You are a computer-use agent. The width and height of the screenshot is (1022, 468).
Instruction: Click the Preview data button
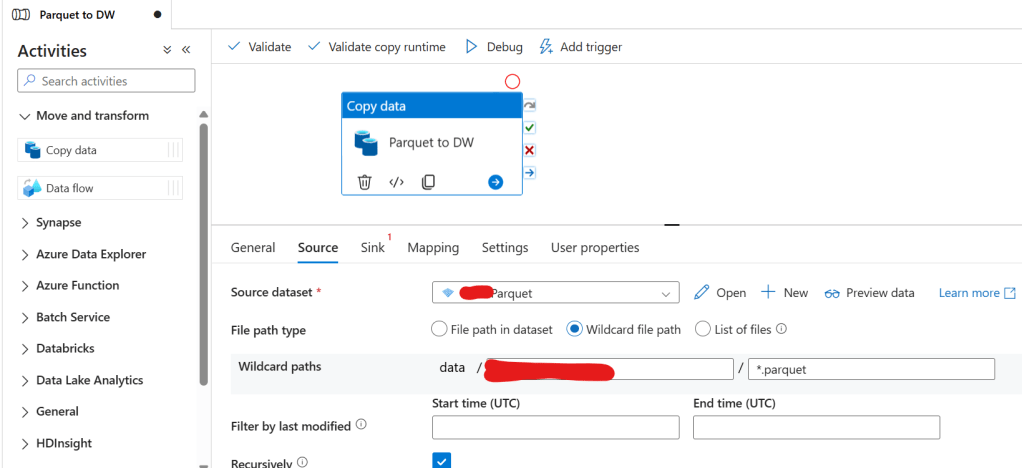click(x=870, y=293)
